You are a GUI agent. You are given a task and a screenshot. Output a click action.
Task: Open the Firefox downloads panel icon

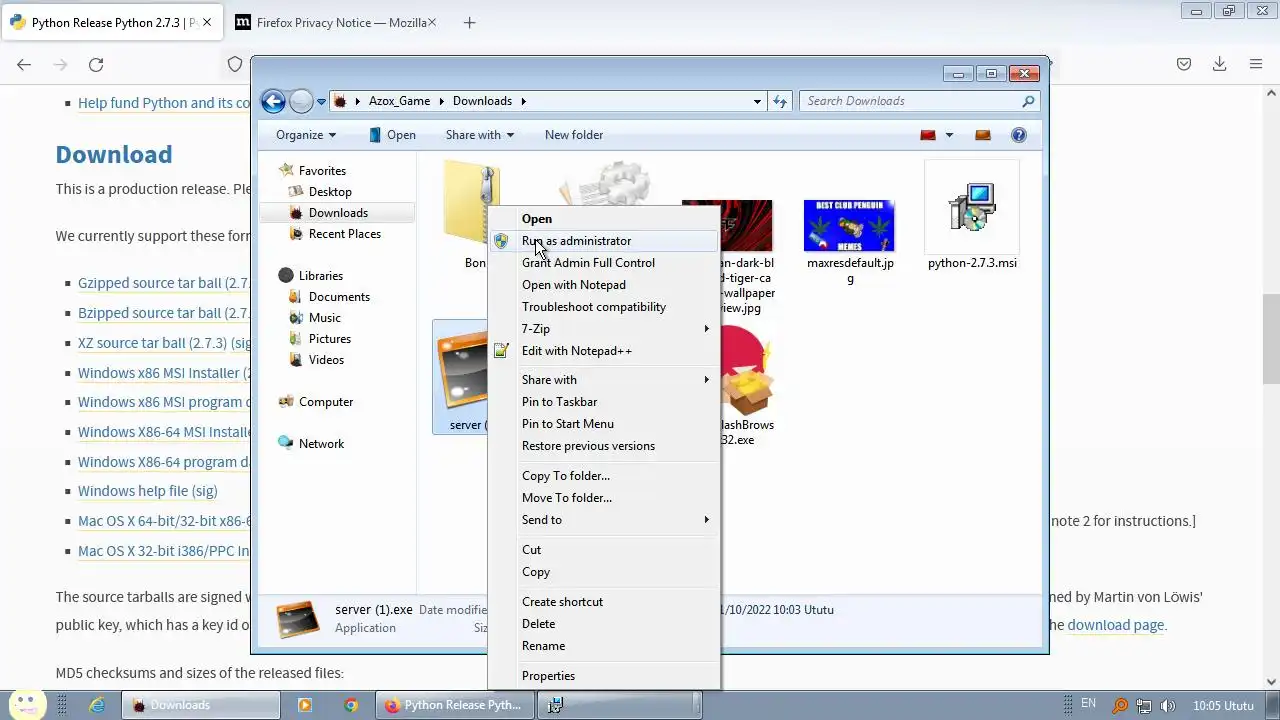coord(1219,64)
